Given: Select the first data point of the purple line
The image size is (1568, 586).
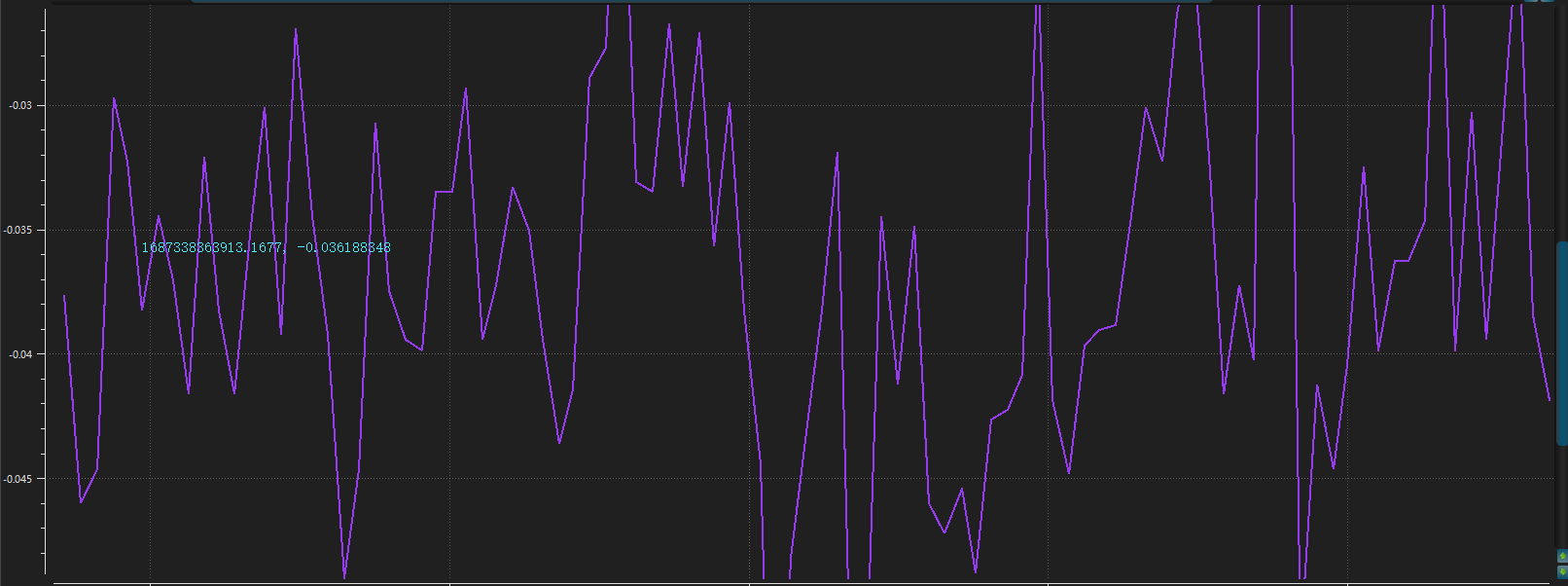Looking at the screenshot, I should coord(64,296).
